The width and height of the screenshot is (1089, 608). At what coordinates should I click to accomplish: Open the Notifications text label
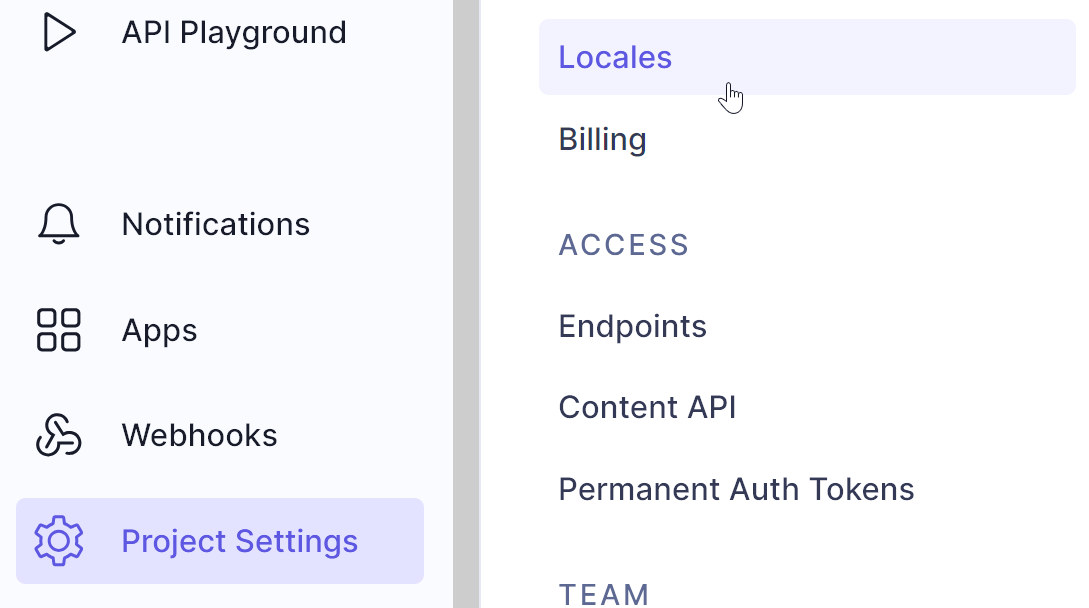216,224
